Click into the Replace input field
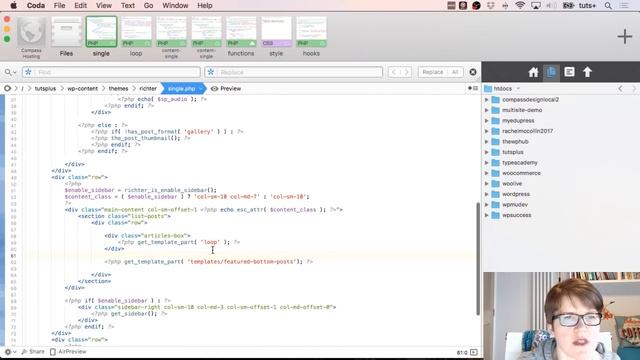This screenshot has width=640, height=360. point(294,72)
